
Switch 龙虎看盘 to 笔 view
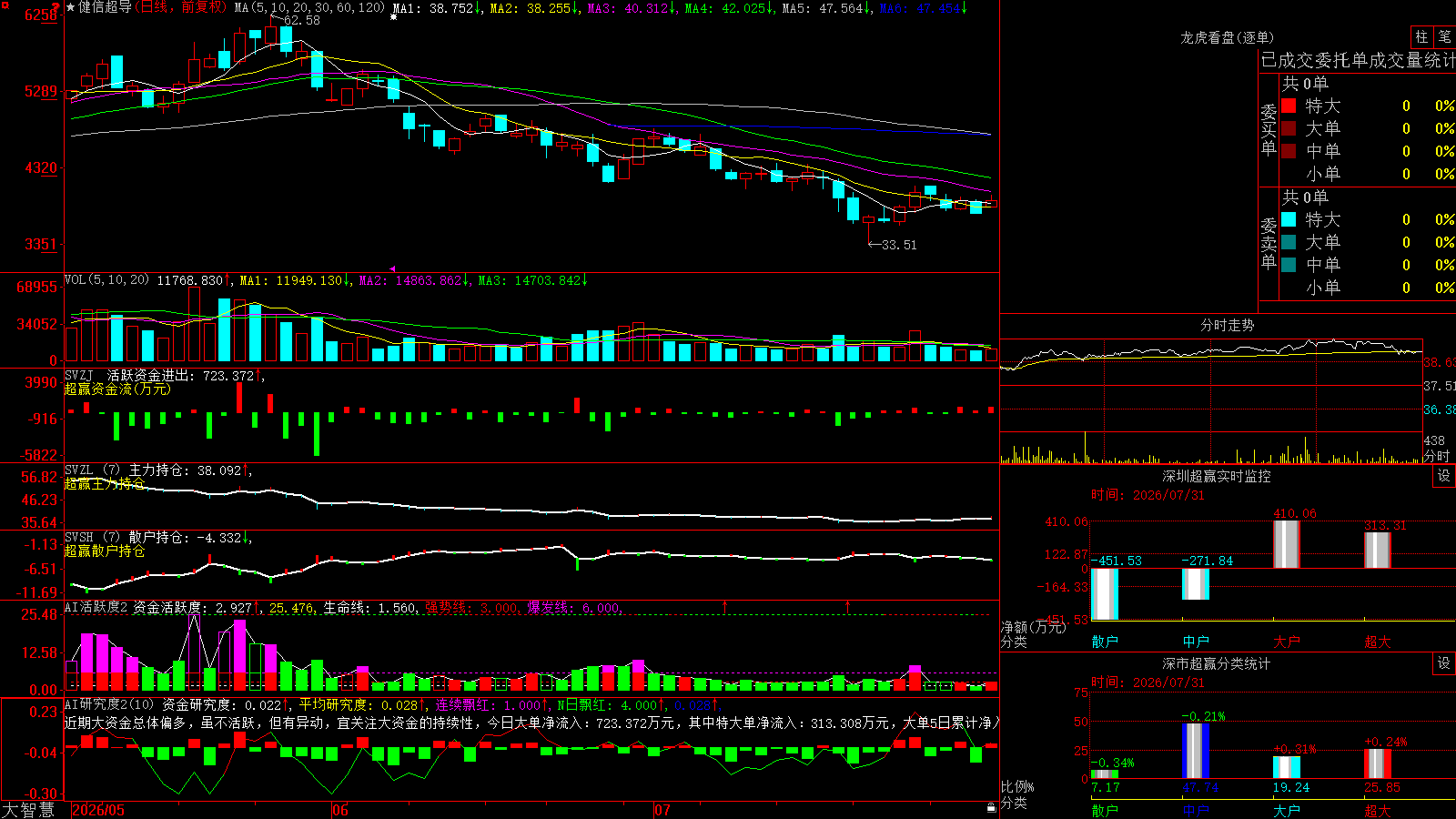1444,36
